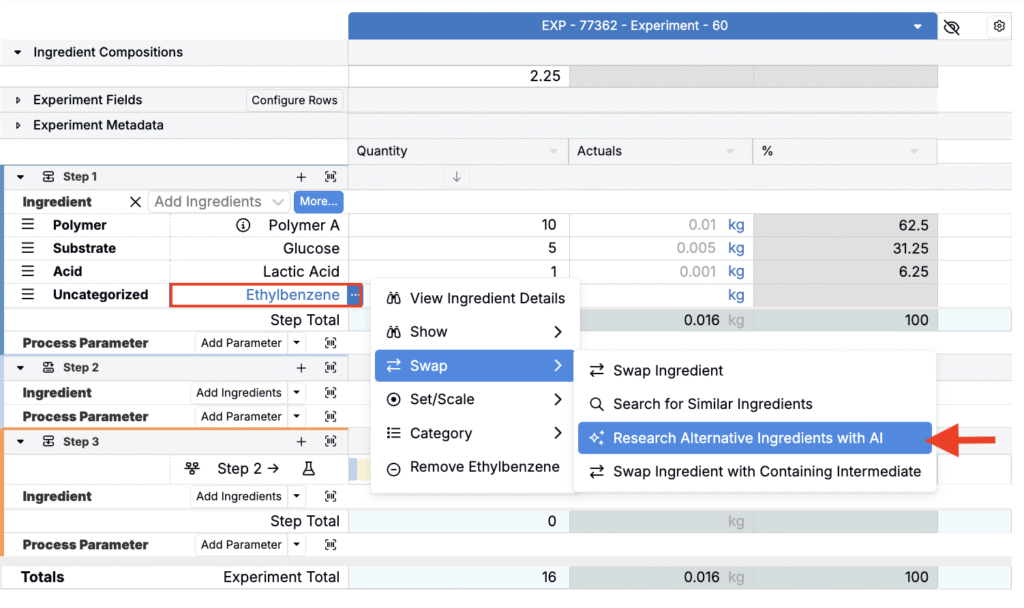Open the EXP - 77362 experiment dropdown
The height and width of the screenshot is (608, 1024).
(x=917, y=26)
